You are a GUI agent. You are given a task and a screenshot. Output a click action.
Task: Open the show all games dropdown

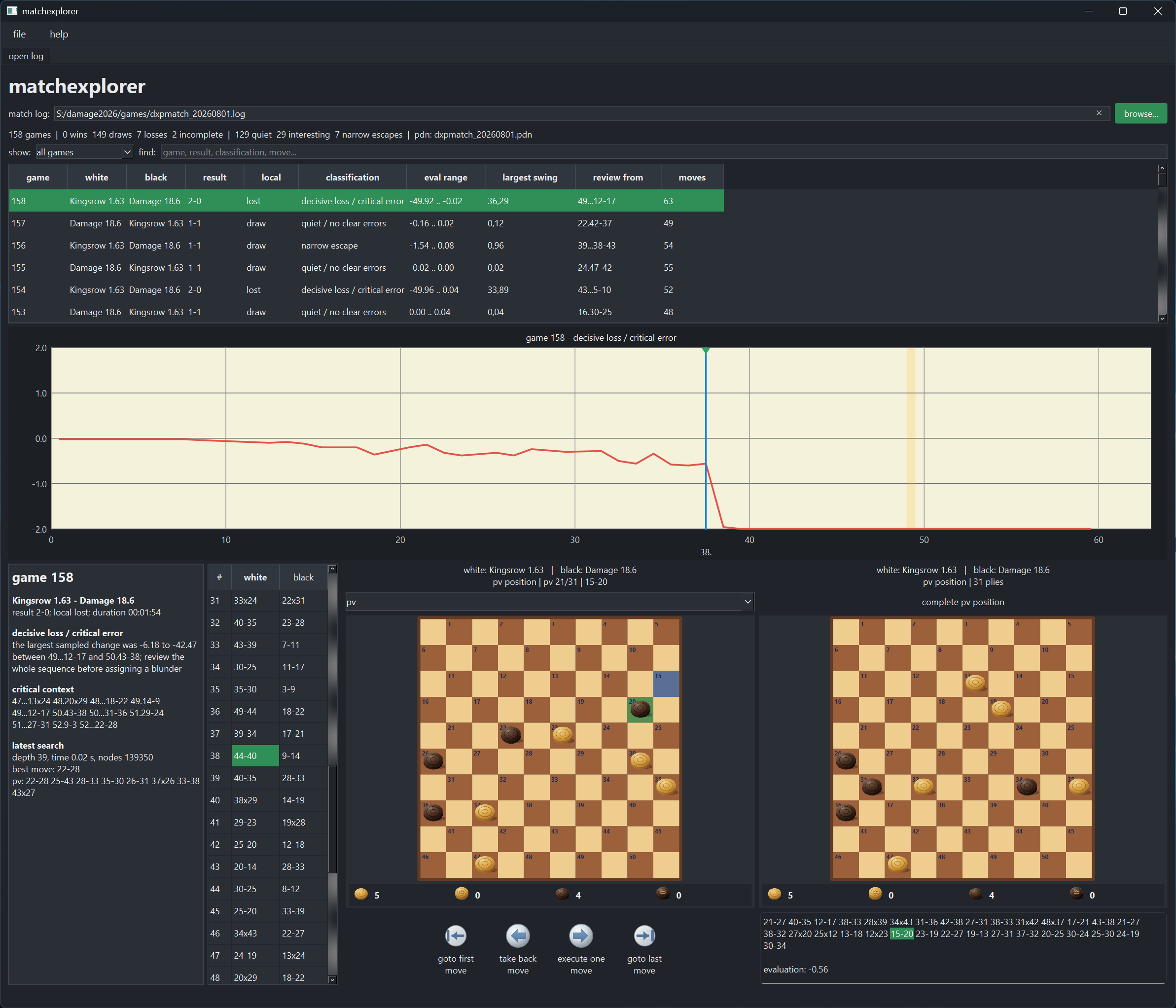(x=84, y=152)
